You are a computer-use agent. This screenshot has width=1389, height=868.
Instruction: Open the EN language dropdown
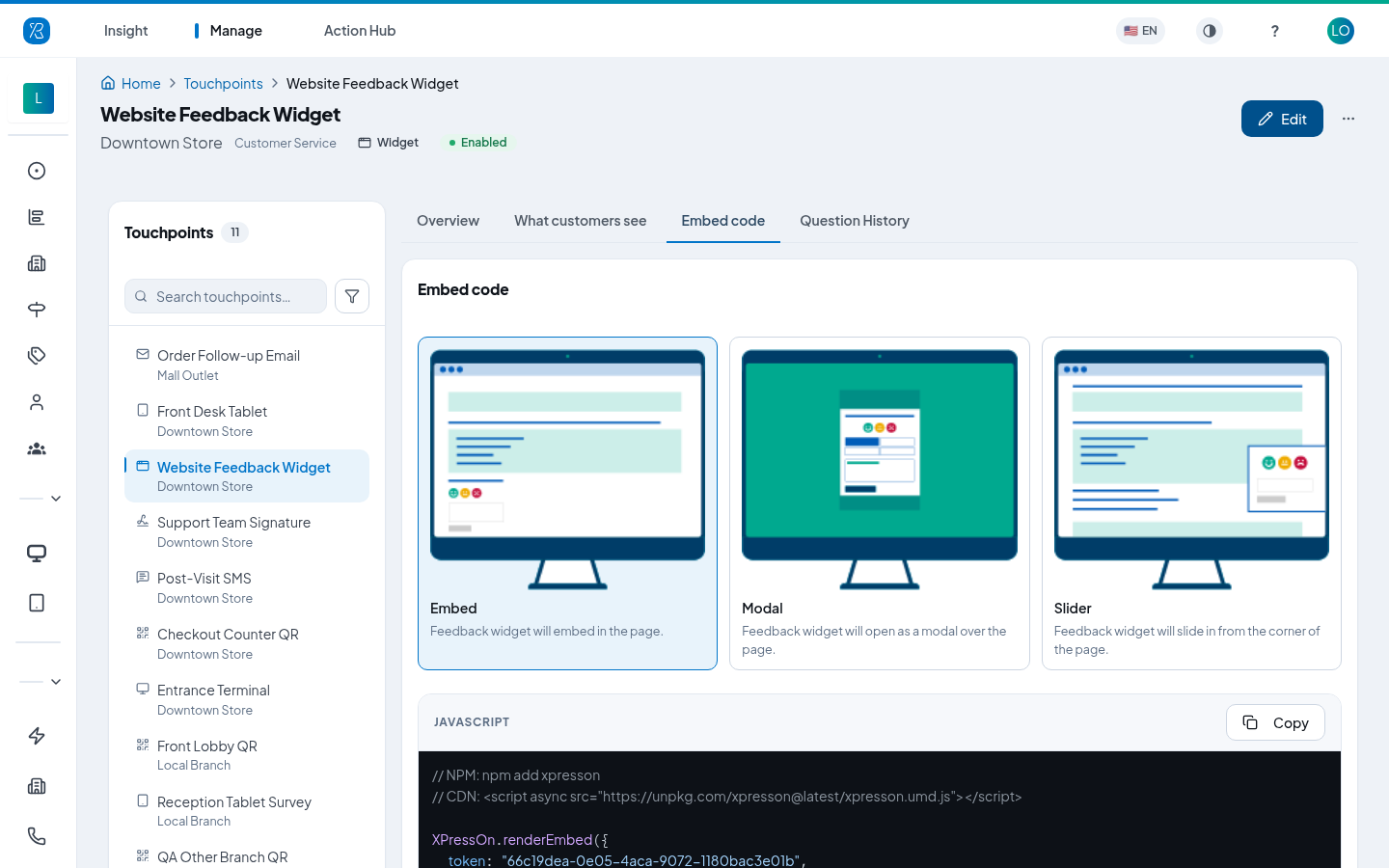[x=1140, y=31]
